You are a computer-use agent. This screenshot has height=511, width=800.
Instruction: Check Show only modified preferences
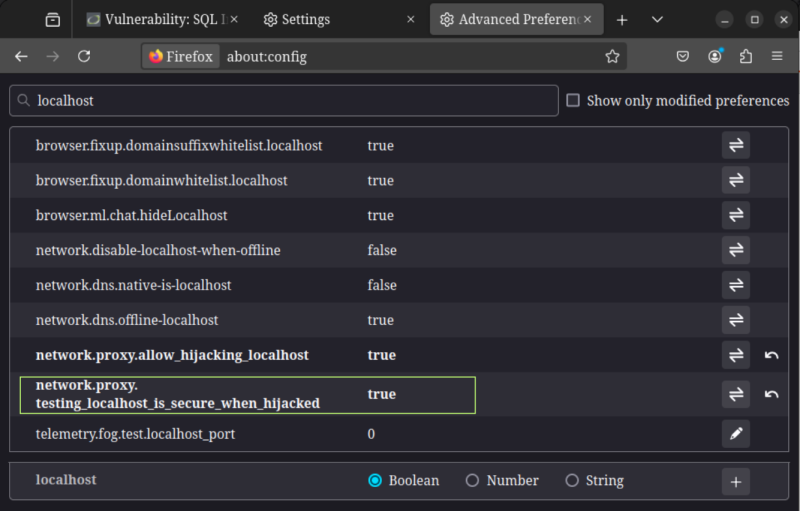pyautogui.click(x=573, y=100)
